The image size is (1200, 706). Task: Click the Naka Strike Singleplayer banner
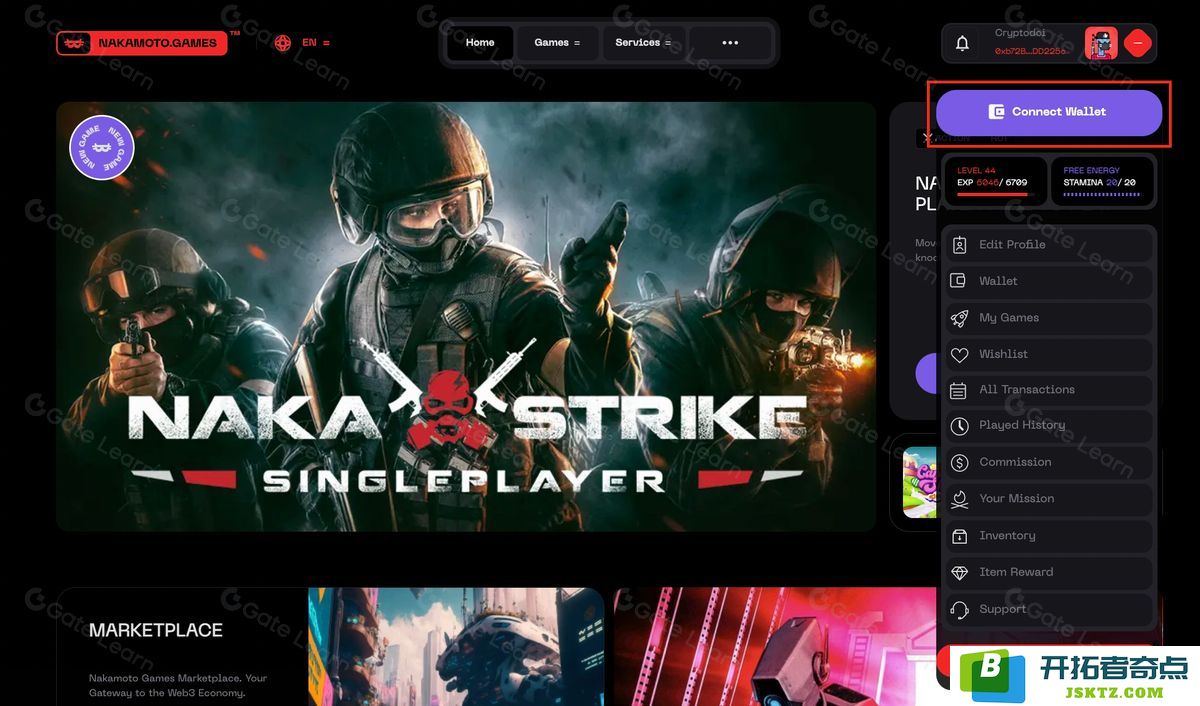point(466,316)
